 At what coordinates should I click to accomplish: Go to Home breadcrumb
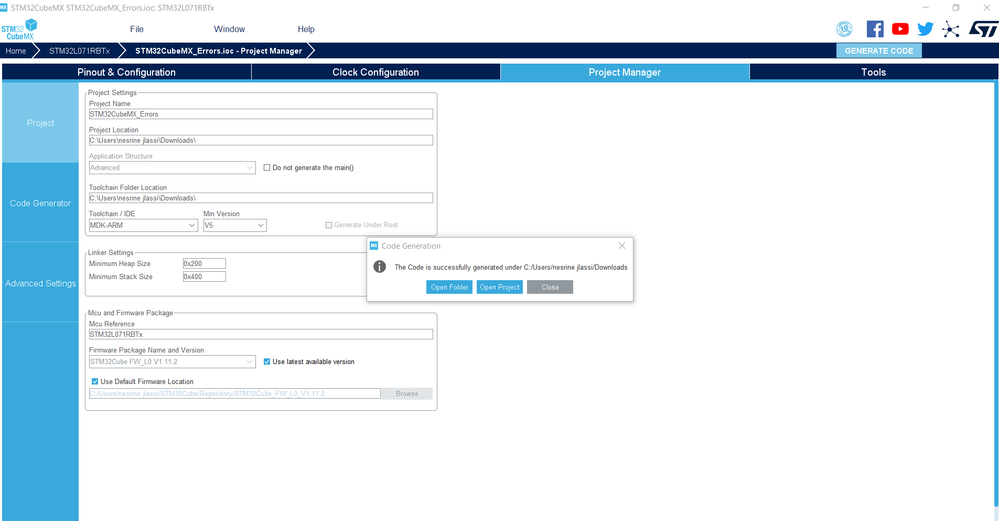(x=16, y=51)
